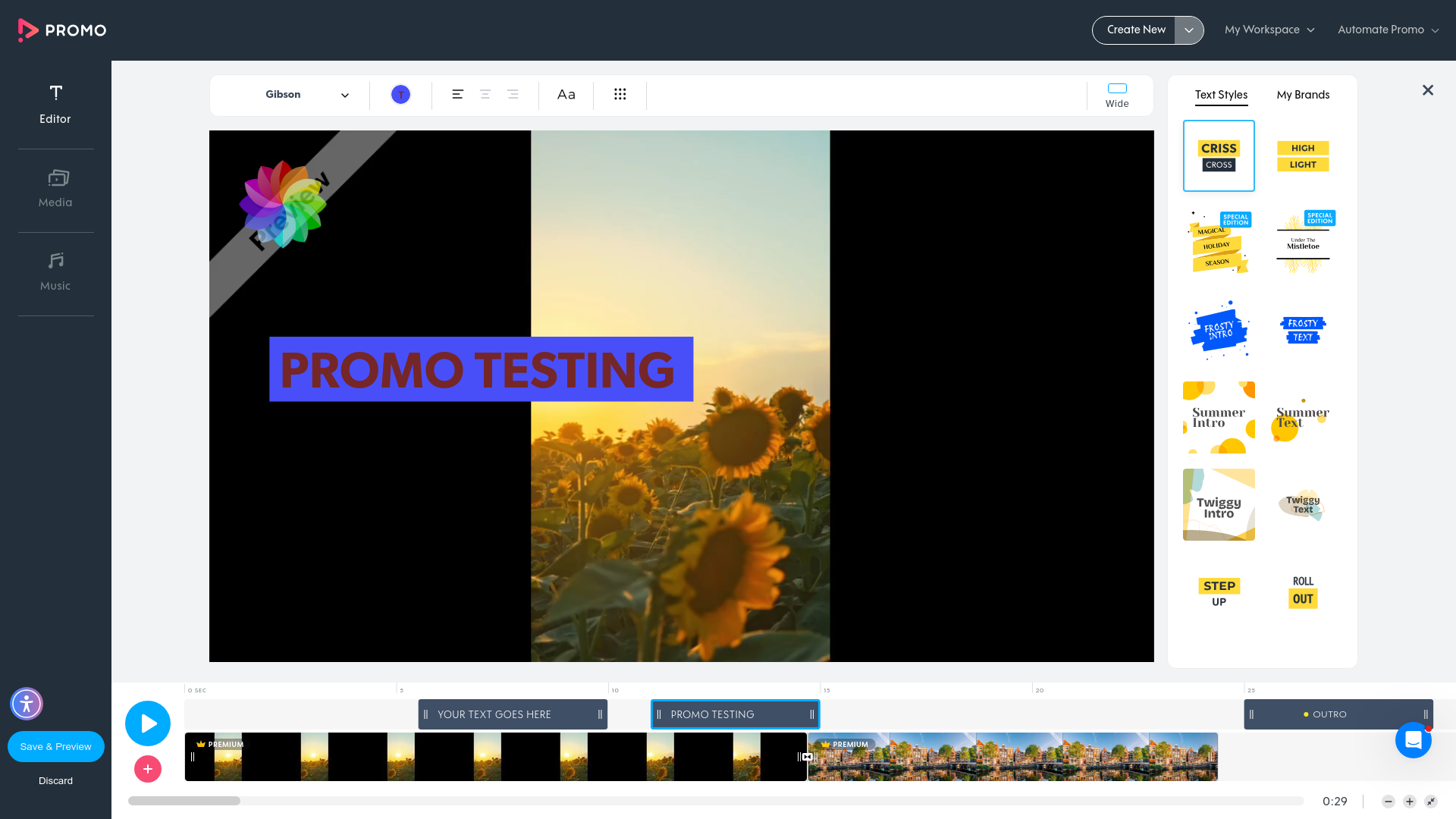Enable right text alignment
1456x819 pixels.
(513, 94)
